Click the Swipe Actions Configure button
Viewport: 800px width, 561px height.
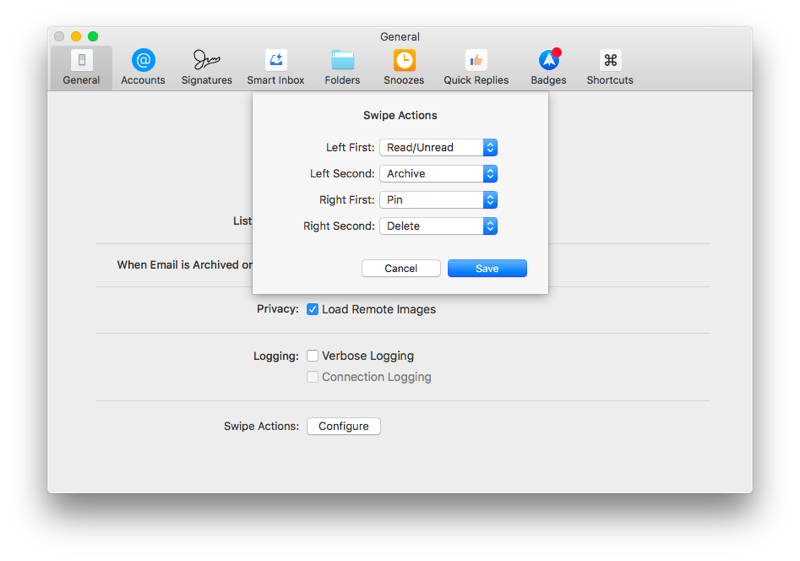[x=343, y=426]
